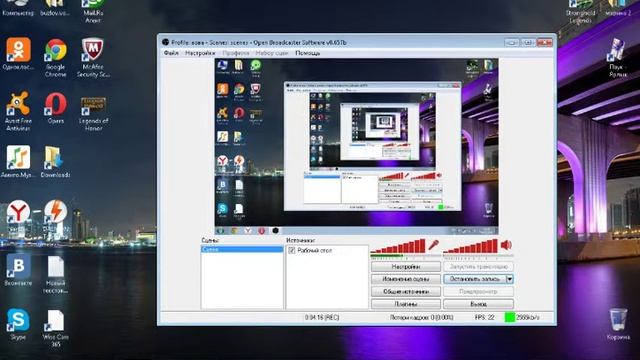
Task: Launch Google Chrome from the desktop
Action: point(56,58)
